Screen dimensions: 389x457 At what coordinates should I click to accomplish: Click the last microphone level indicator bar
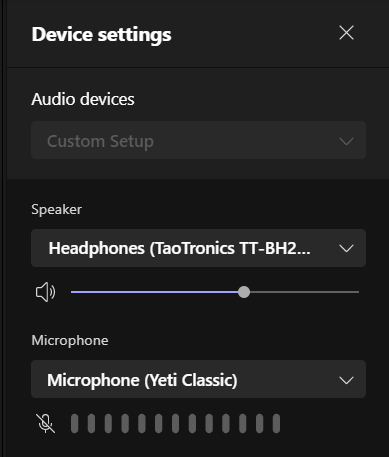(x=276, y=424)
